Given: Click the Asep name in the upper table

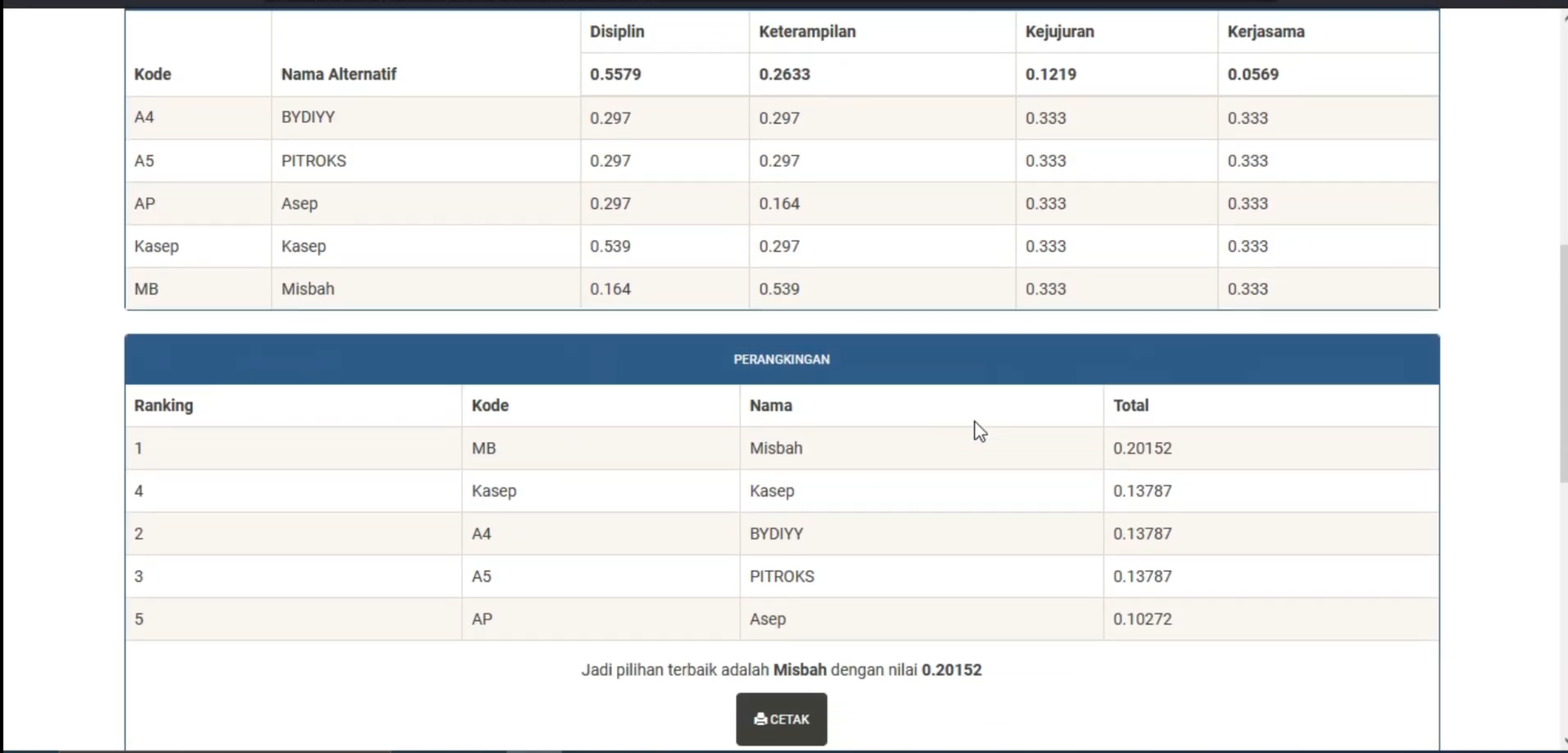Looking at the screenshot, I should click(x=299, y=203).
